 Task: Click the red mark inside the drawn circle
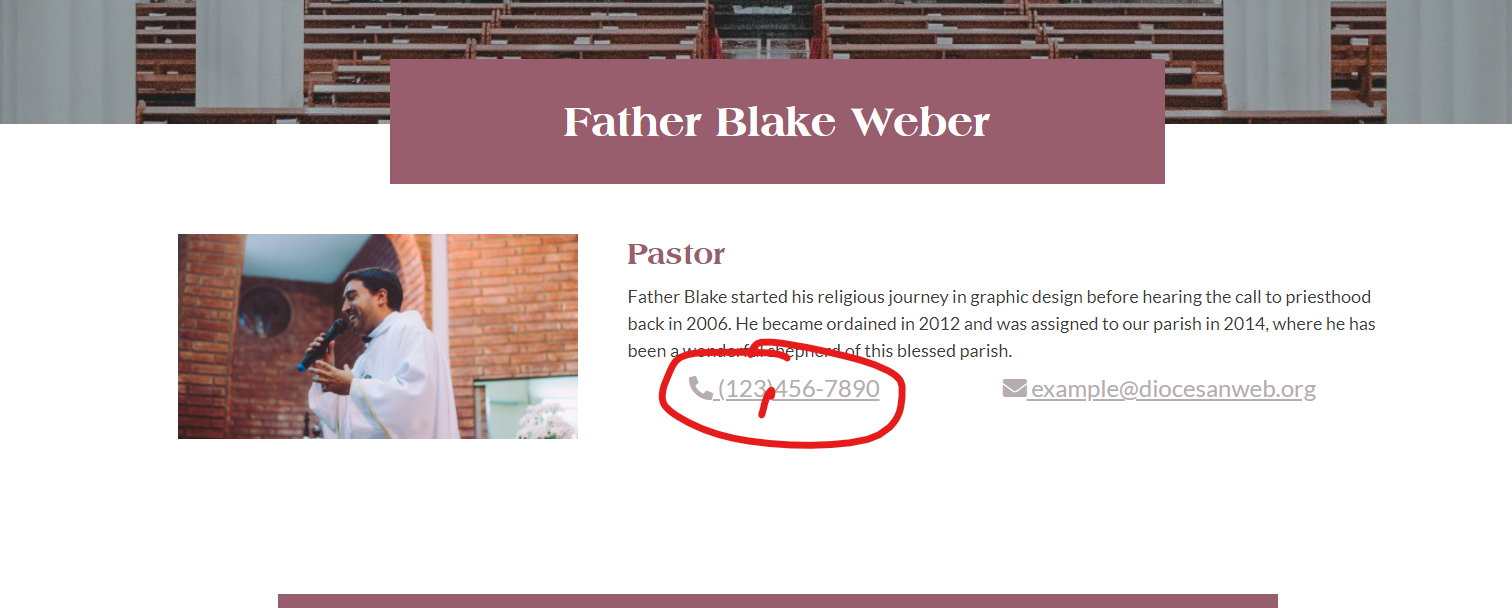tap(766, 402)
